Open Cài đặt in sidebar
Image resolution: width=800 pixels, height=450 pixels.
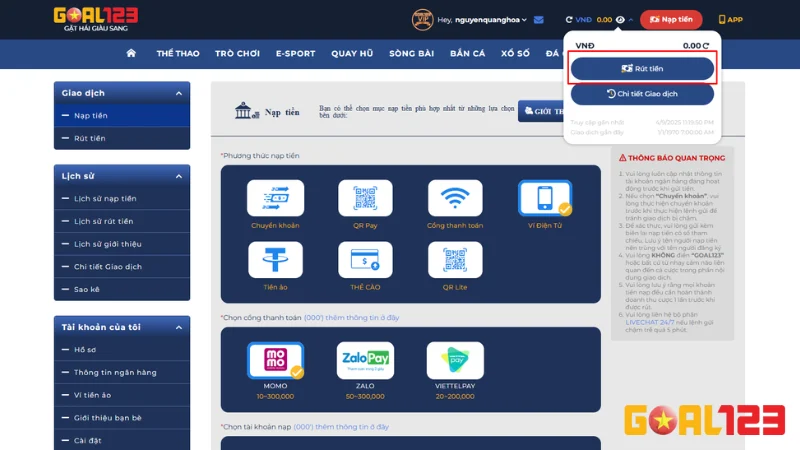tap(122, 440)
